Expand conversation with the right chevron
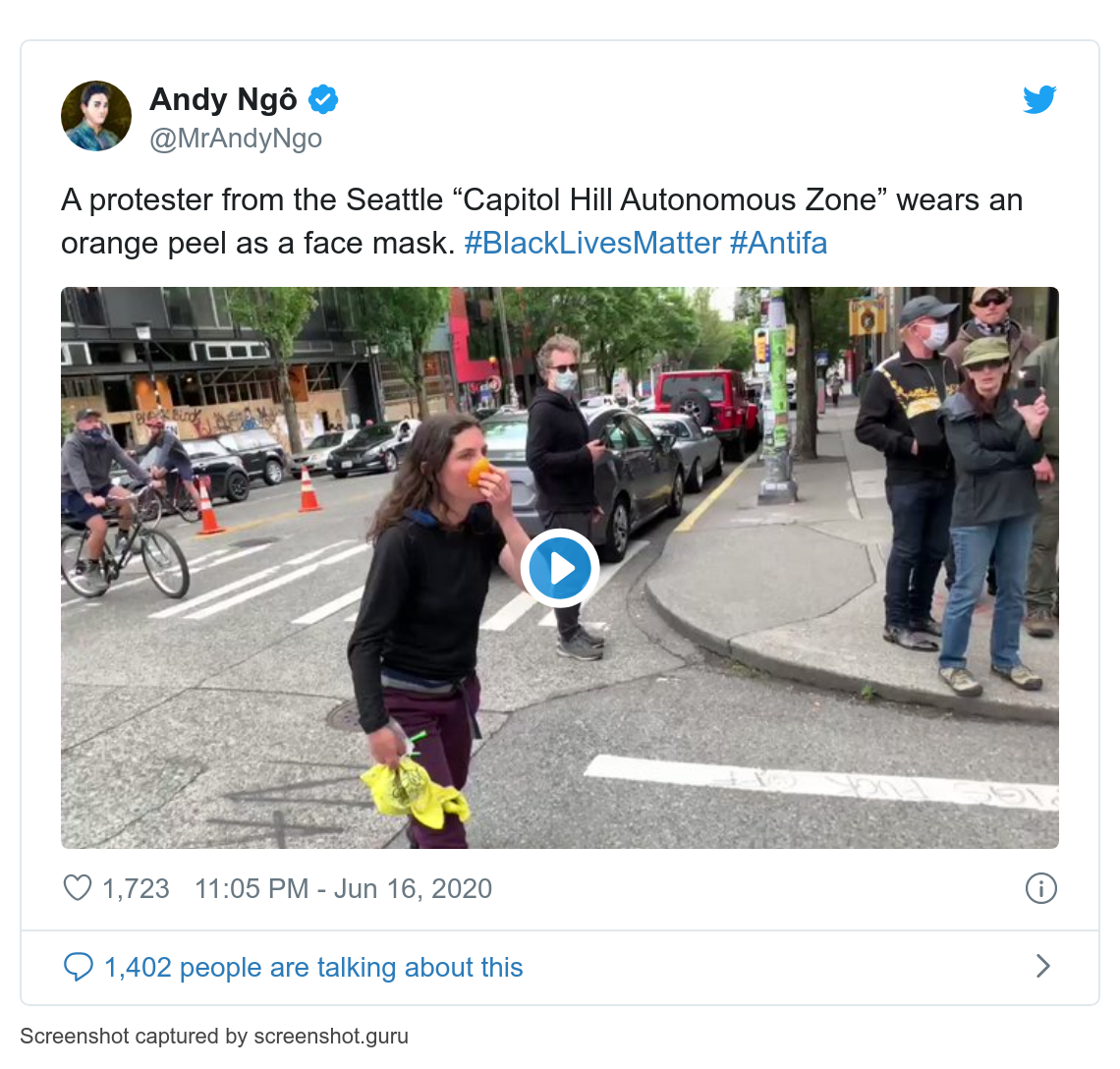Screen dimensions: 1120x1069 (1042, 966)
